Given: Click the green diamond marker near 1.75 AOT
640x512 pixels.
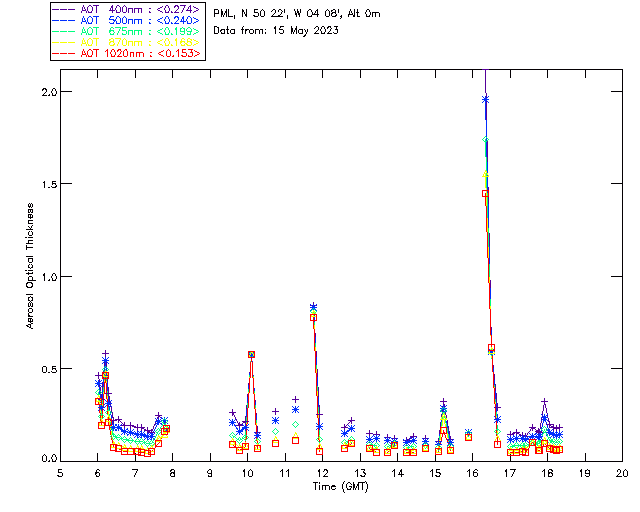Looking at the screenshot, I should [x=485, y=140].
